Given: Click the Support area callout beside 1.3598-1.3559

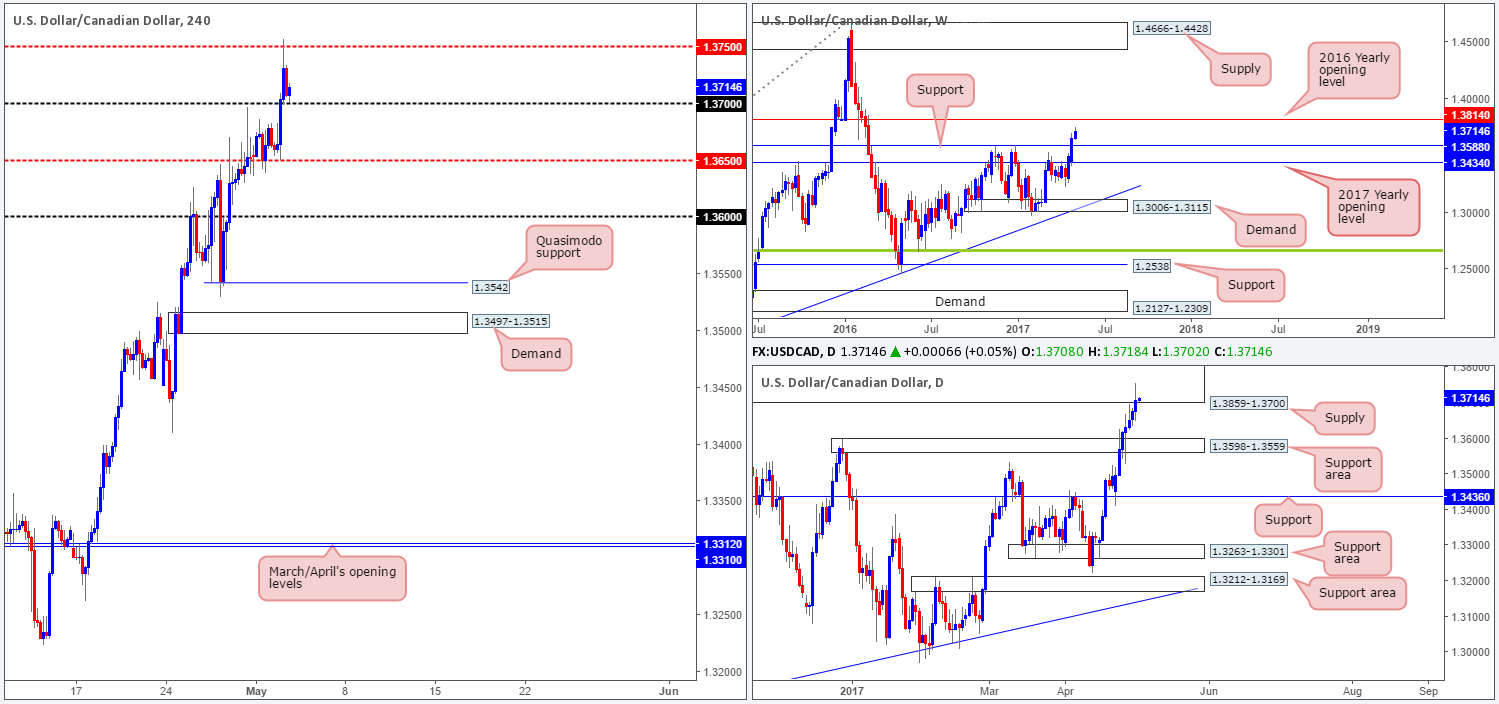Looking at the screenshot, I should tap(1350, 469).
